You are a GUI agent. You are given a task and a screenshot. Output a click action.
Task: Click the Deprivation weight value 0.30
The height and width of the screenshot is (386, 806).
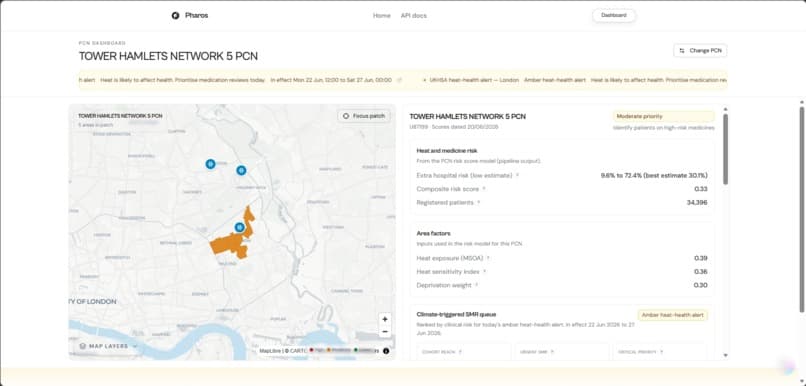tap(701, 285)
